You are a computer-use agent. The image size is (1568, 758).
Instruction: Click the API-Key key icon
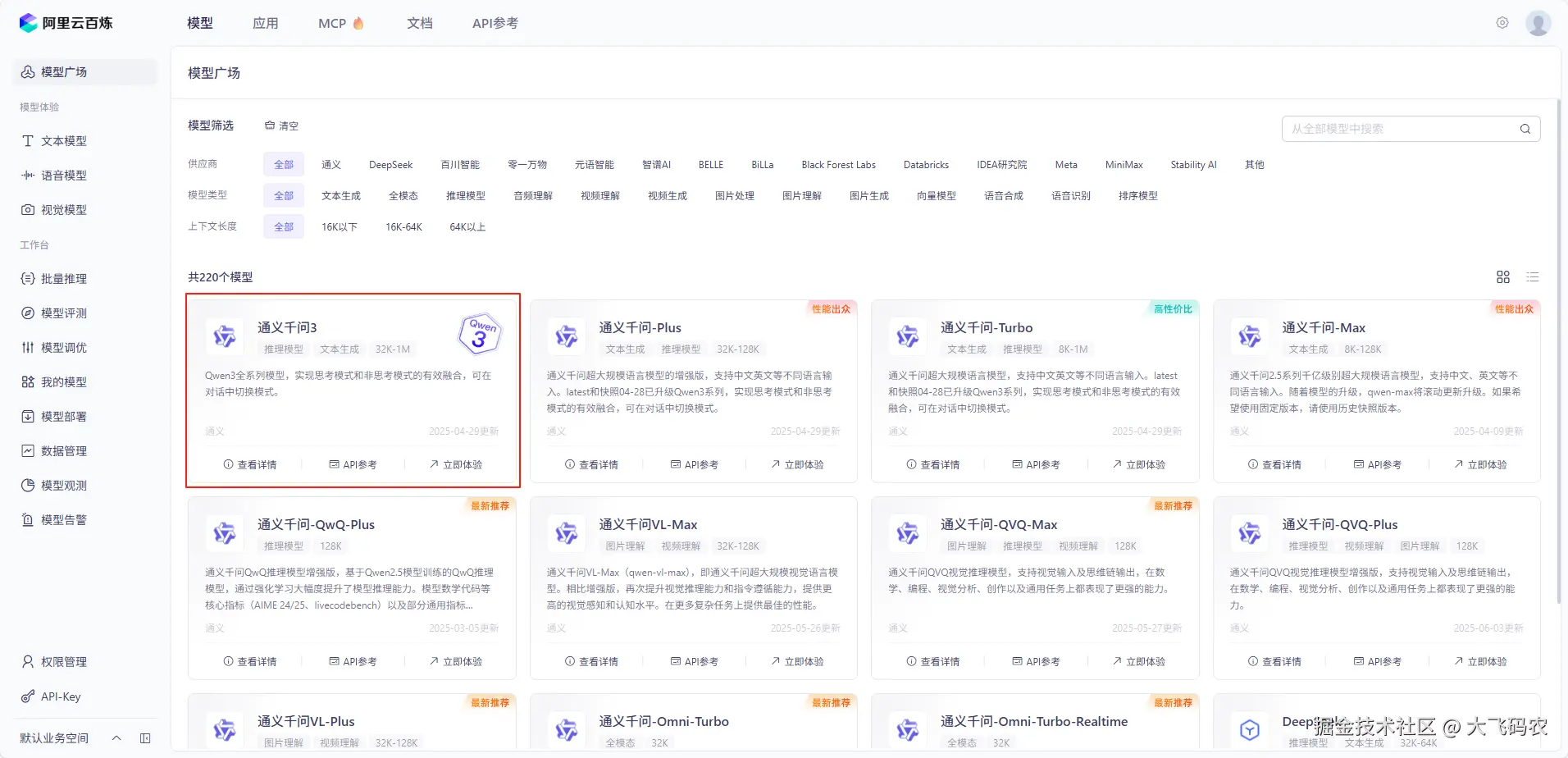point(28,696)
